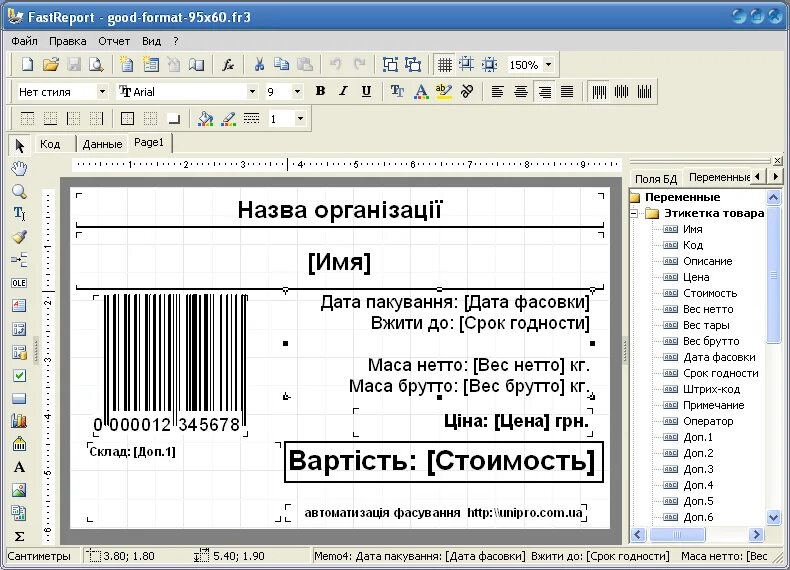The image size is (790, 570).
Task: Toggle italic formatting
Action: (x=343, y=91)
